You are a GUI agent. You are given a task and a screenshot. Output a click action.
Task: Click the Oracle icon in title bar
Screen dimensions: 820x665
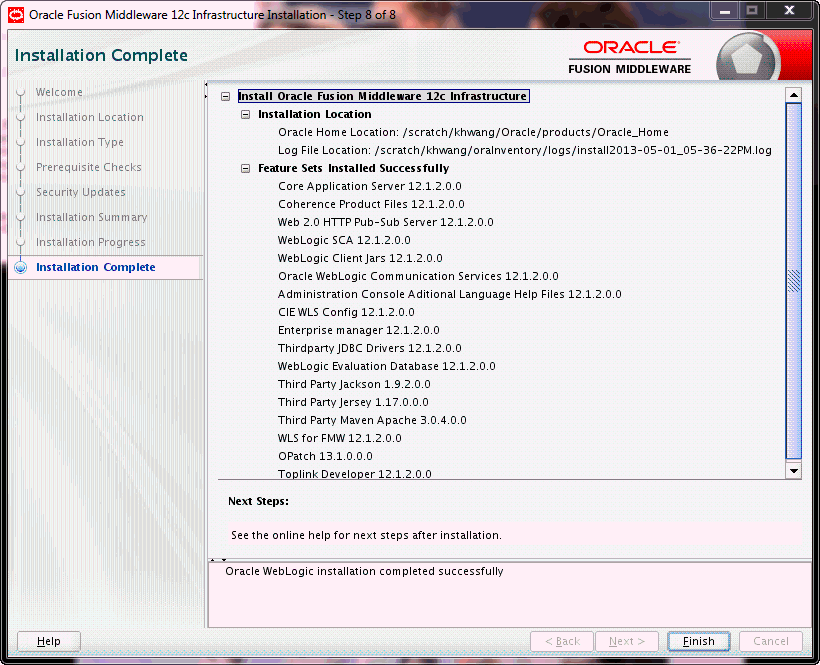pos(16,15)
